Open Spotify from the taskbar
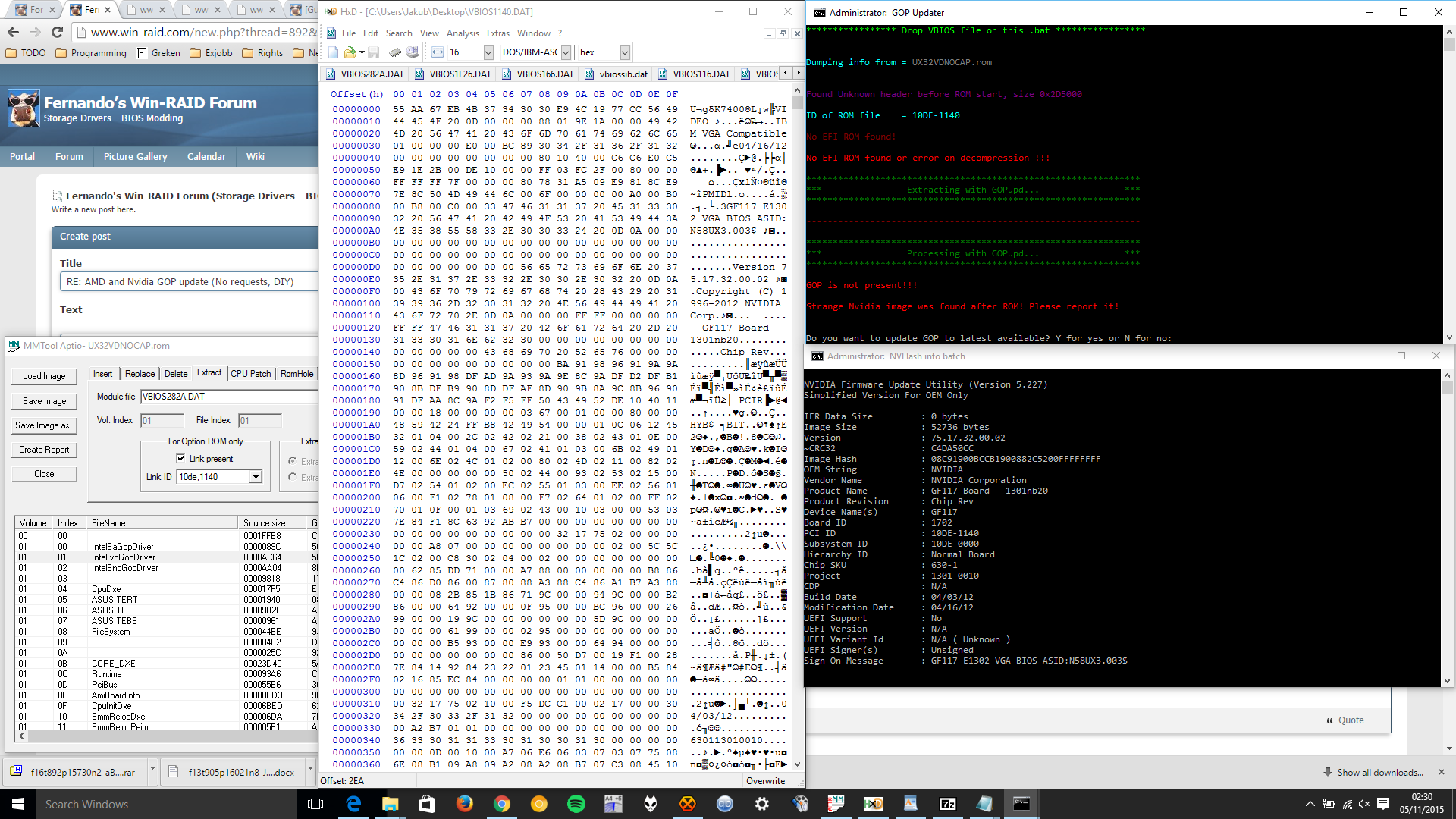The width and height of the screenshot is (1456, 819). tap(576, 804)
